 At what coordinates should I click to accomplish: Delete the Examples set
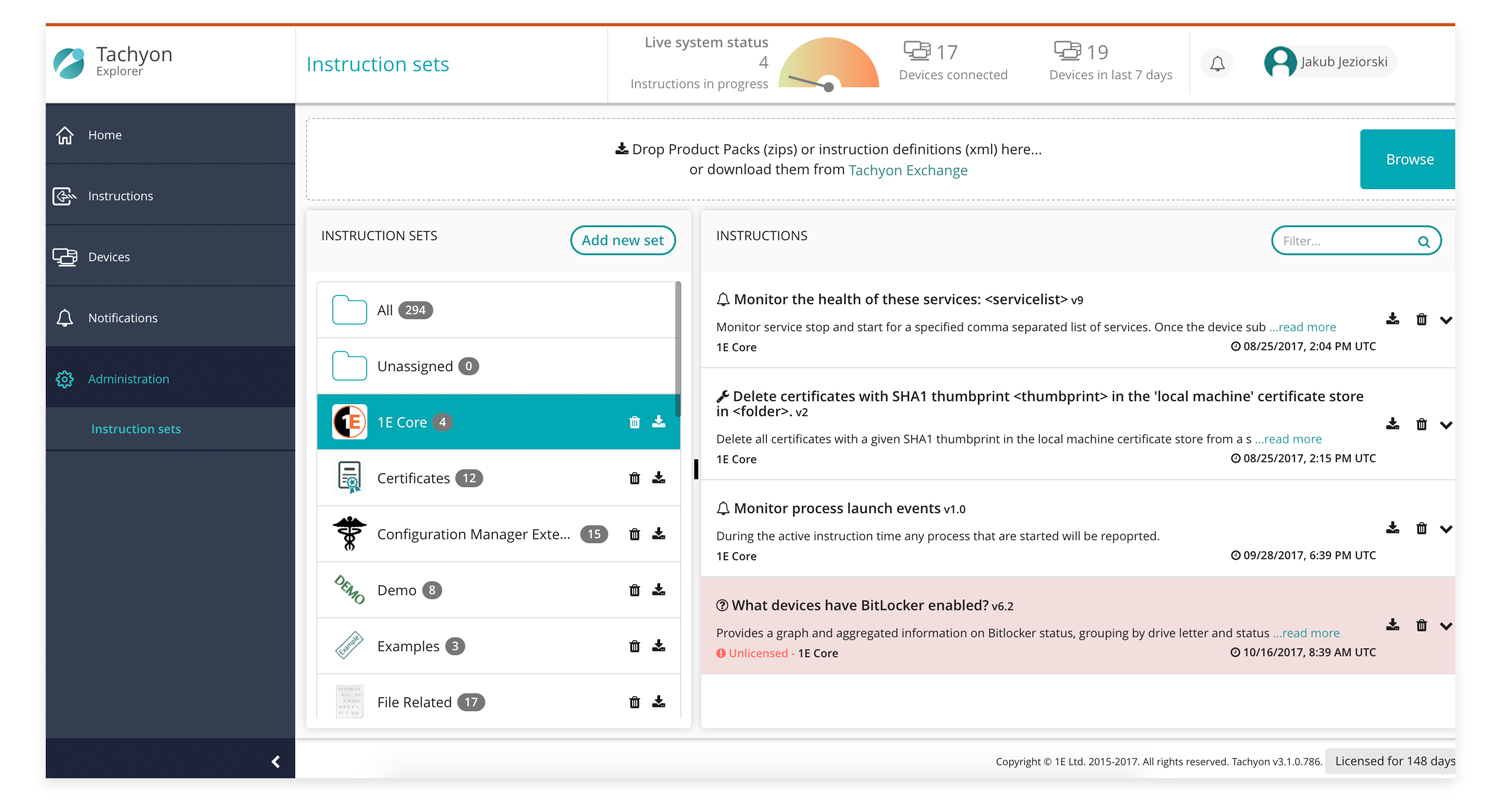[634, 646]
